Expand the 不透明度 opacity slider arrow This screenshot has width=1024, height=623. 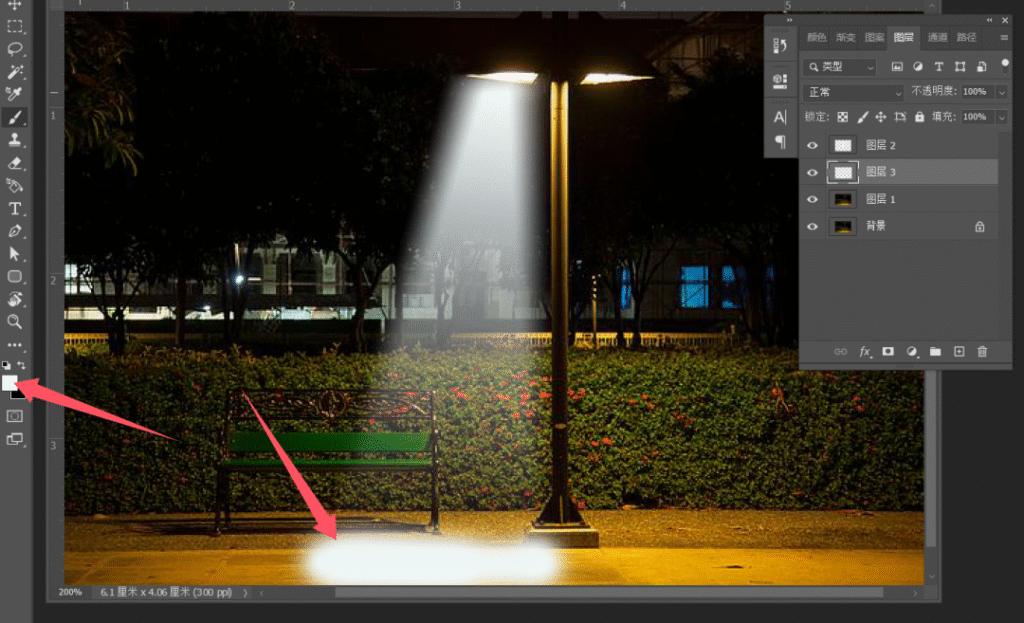pyautogui.click(x=1002, y=92)
